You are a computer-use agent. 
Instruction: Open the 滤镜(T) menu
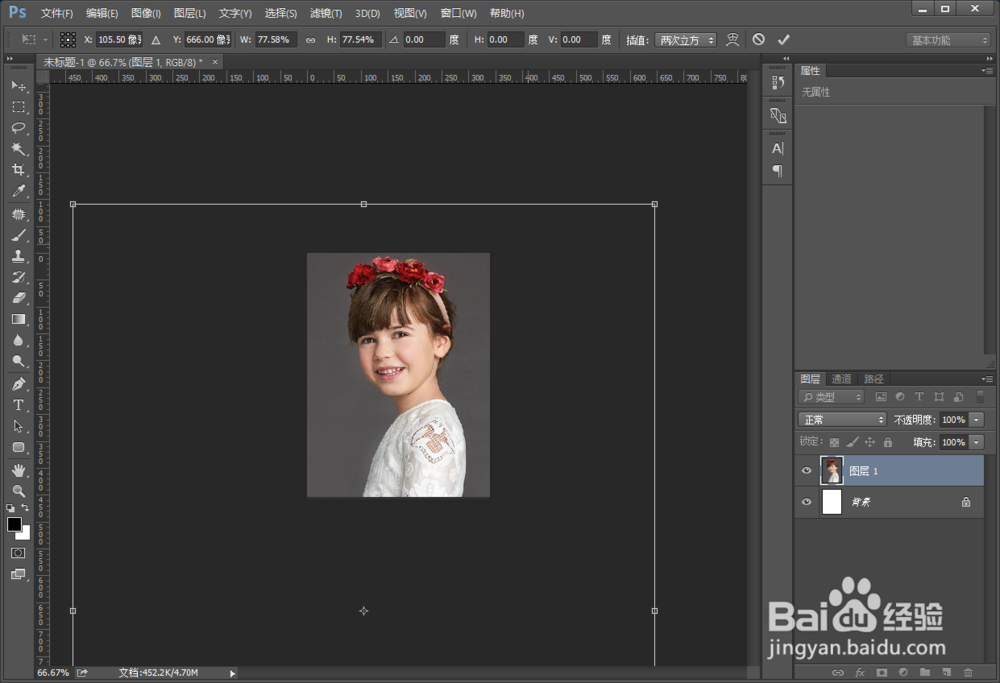(326, 13)
